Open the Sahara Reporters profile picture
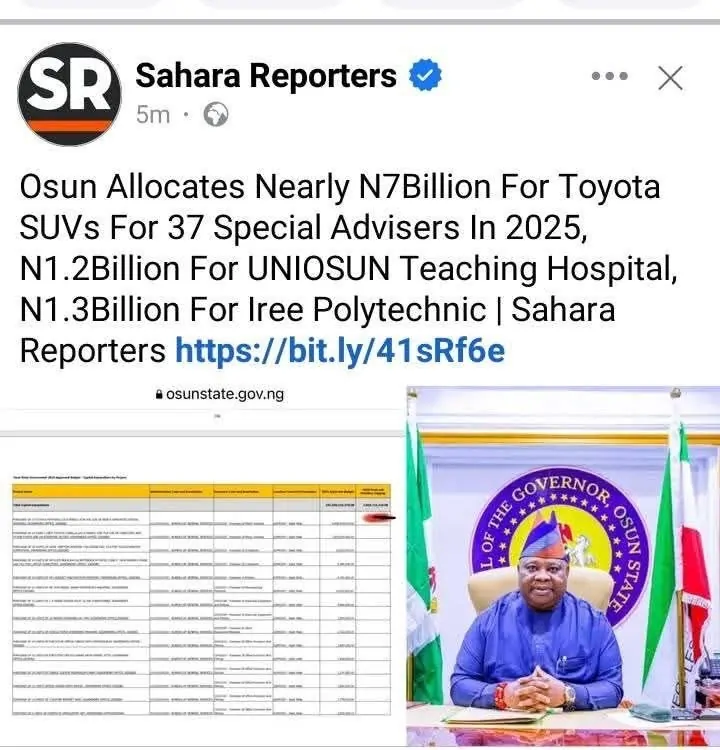Image resolution: width=720 pixels, height=750 pixels. coord(69,94)
